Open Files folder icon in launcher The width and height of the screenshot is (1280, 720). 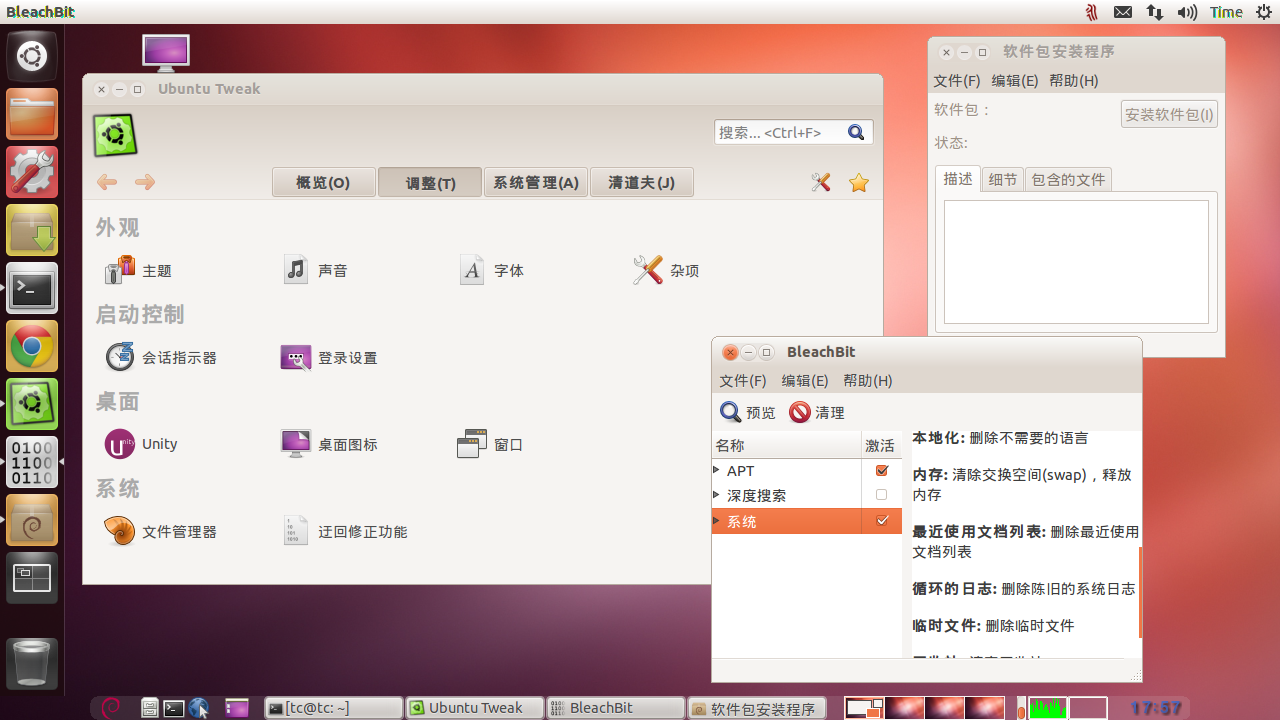[32, 114]
